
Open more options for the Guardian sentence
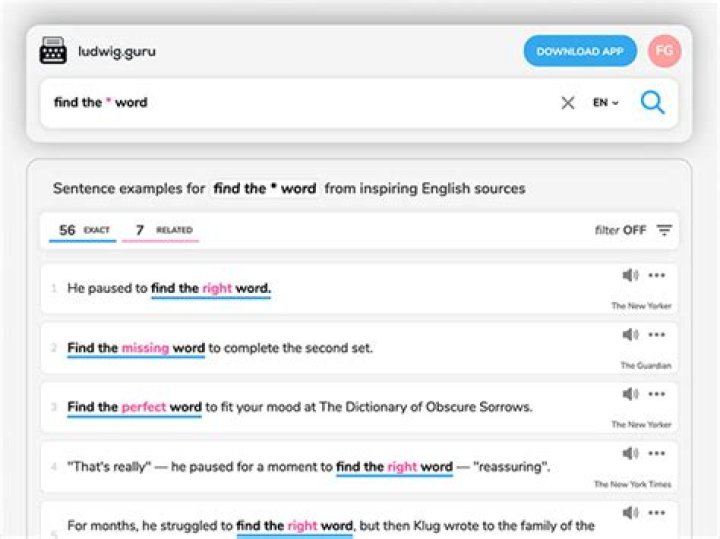[657, 335]
